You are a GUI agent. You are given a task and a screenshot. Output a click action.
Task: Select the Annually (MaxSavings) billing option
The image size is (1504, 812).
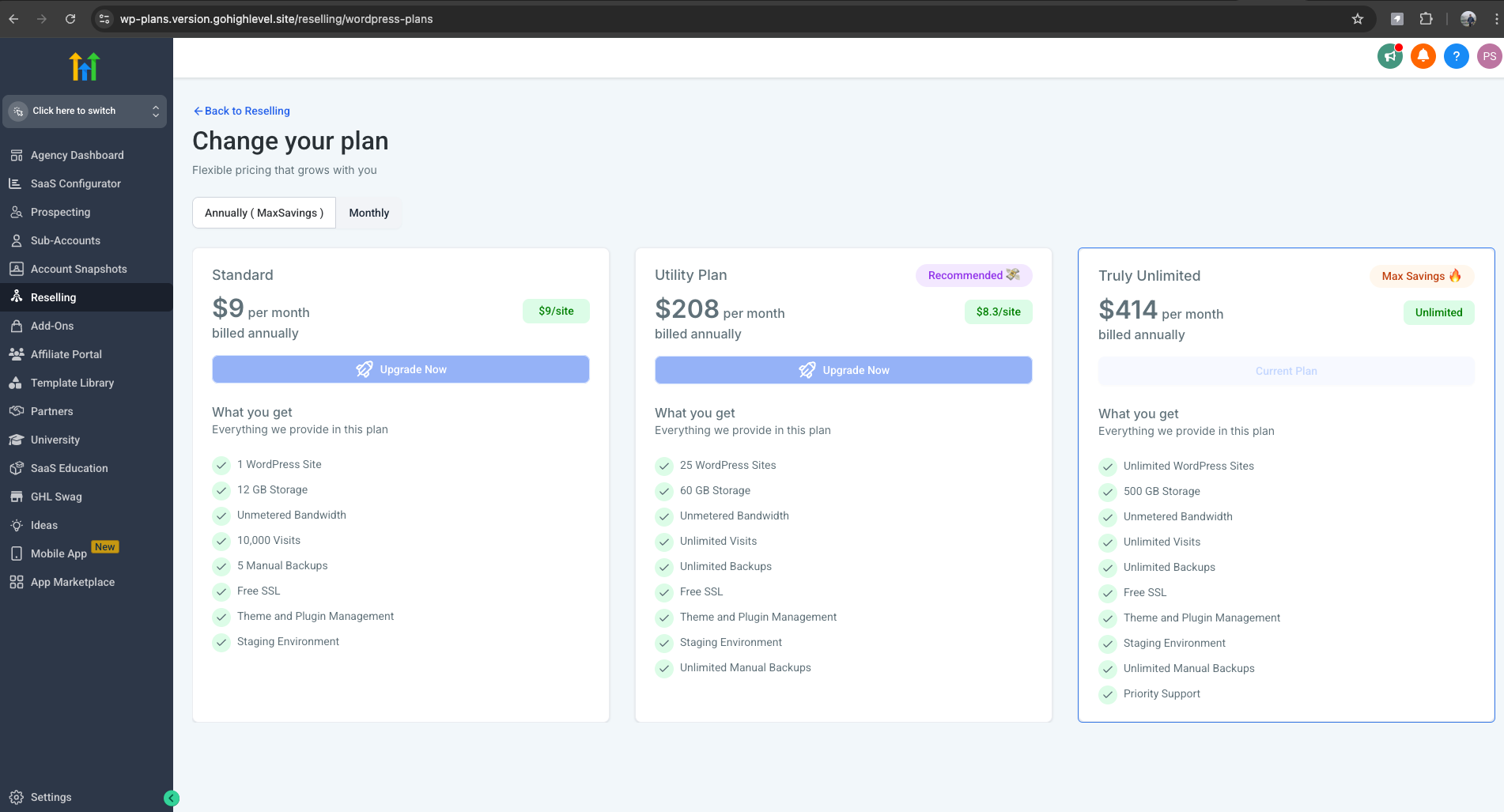[x=264, y=213]
